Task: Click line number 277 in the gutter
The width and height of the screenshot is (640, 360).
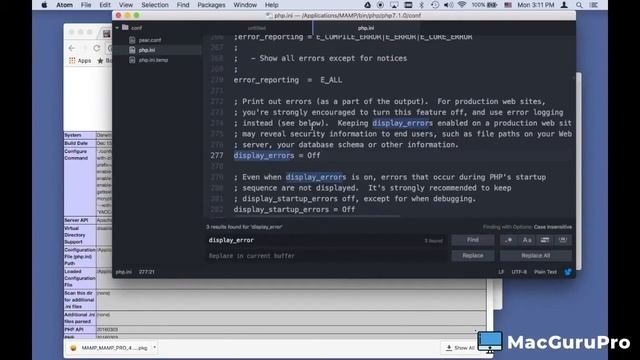Action: pyautogui.click(x=217, y=156)
